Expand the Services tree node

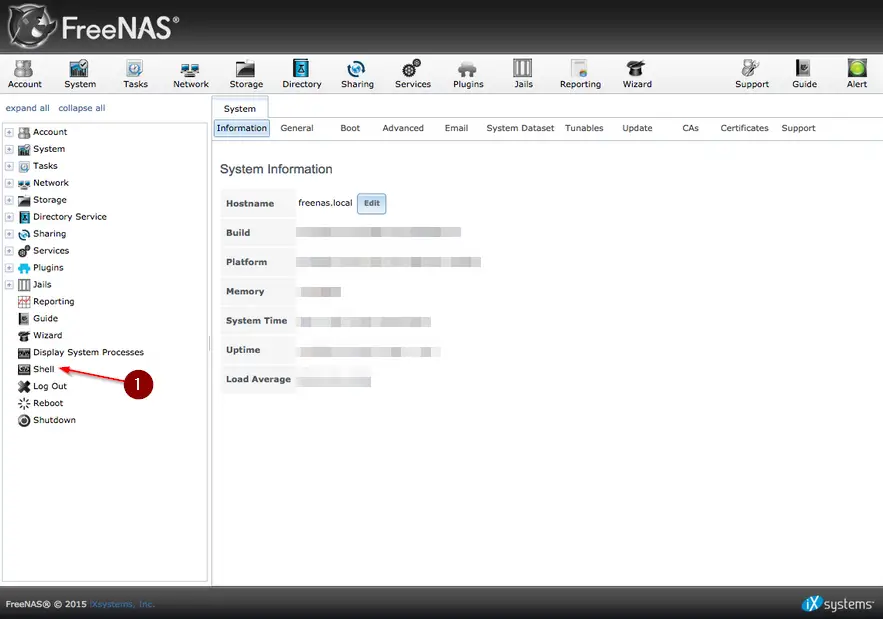coord(9,251)
